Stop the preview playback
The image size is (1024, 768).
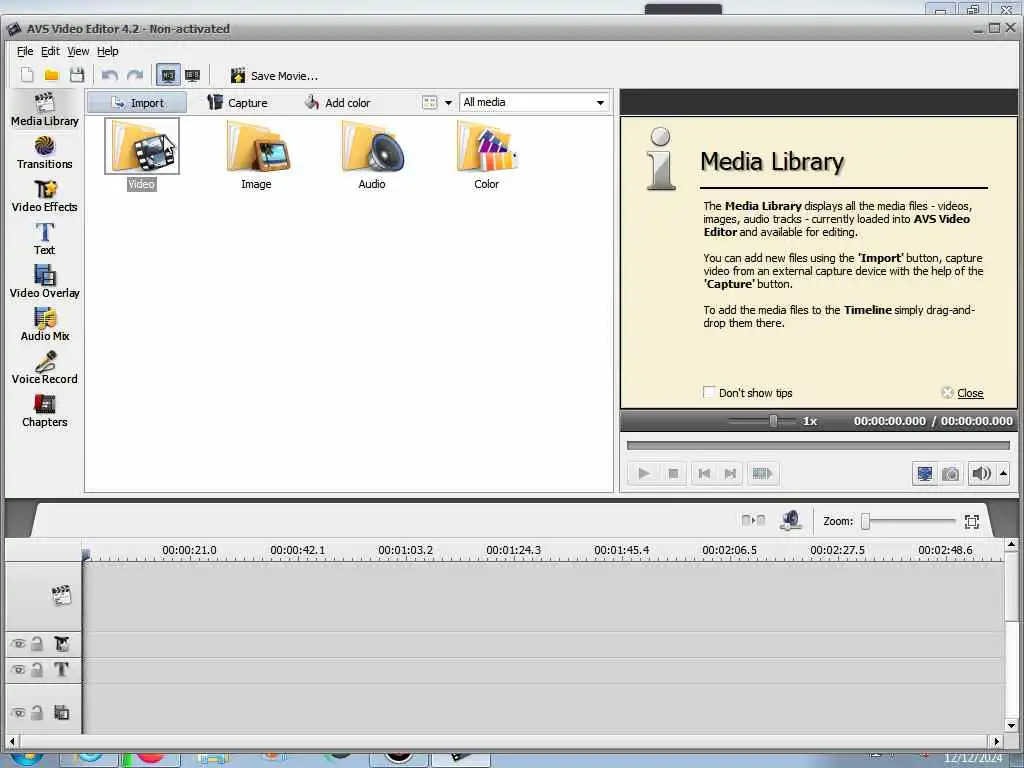point(673,473)
